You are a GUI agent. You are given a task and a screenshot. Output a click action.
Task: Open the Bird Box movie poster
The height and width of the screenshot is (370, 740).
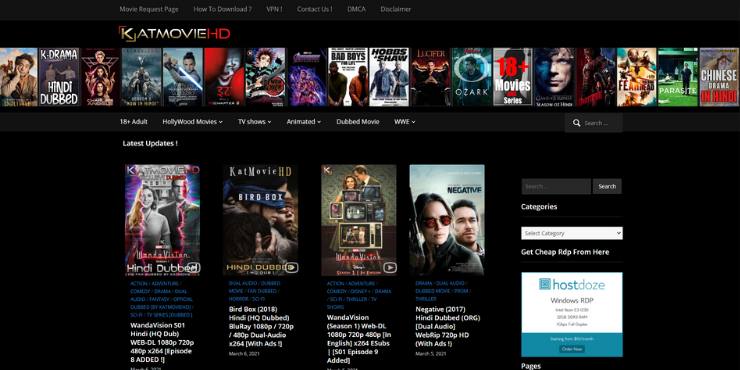[261, 220]
